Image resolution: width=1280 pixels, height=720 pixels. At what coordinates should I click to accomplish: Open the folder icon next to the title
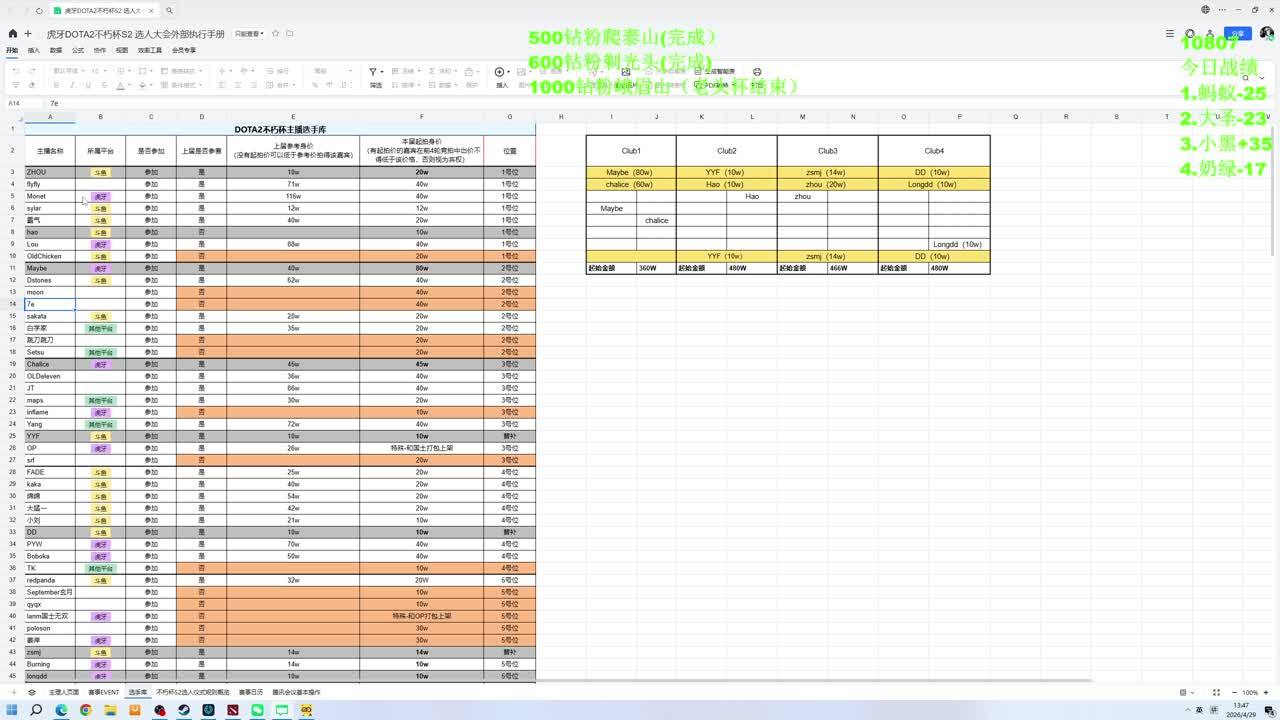pos(290,33)
